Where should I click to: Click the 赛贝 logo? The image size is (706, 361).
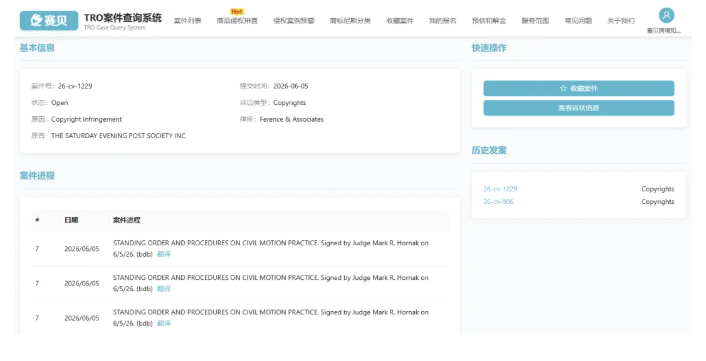[x=49, y=21]
